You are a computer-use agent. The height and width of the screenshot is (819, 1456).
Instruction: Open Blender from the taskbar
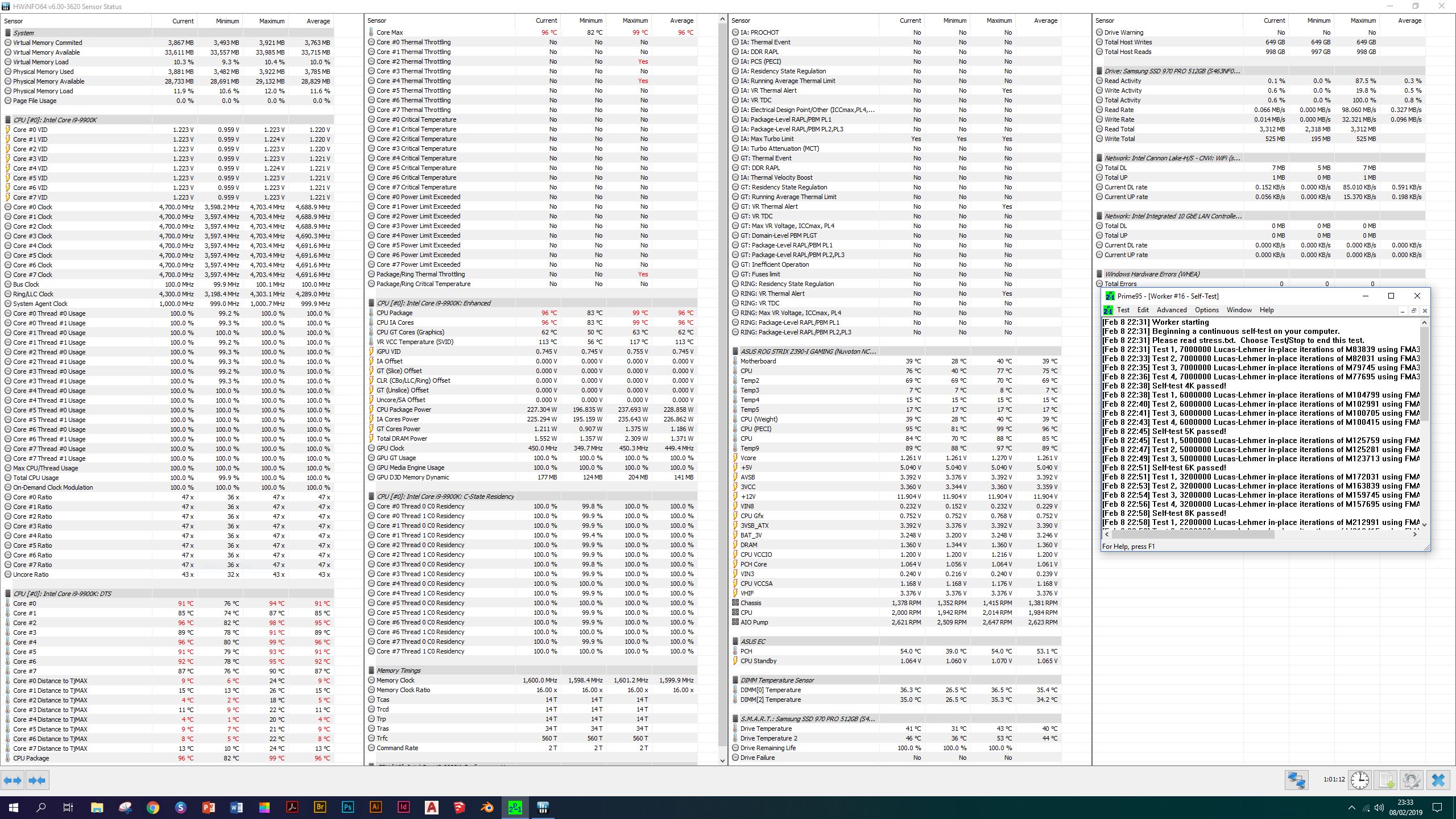click(x=487, y=807)
